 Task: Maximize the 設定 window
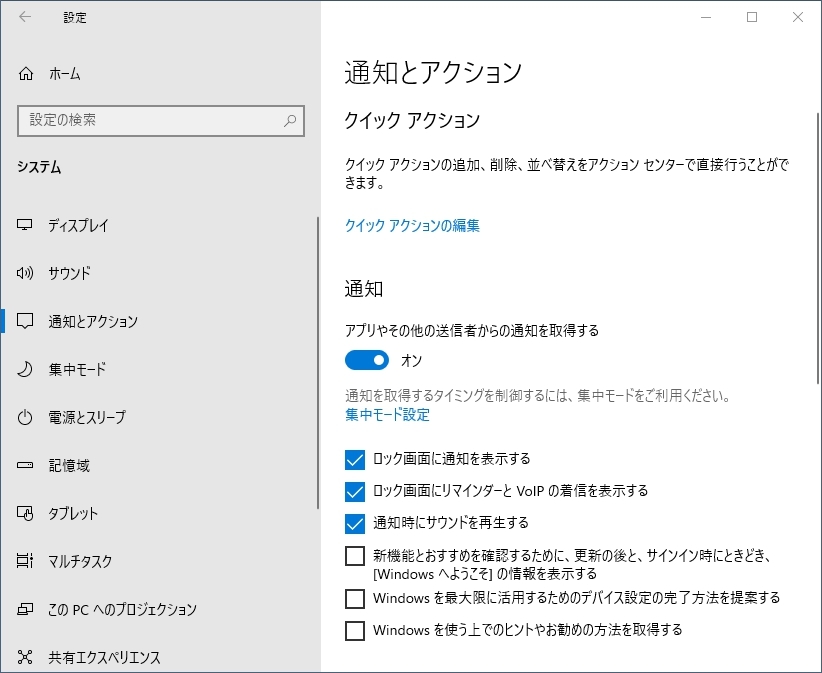[752, 17]
